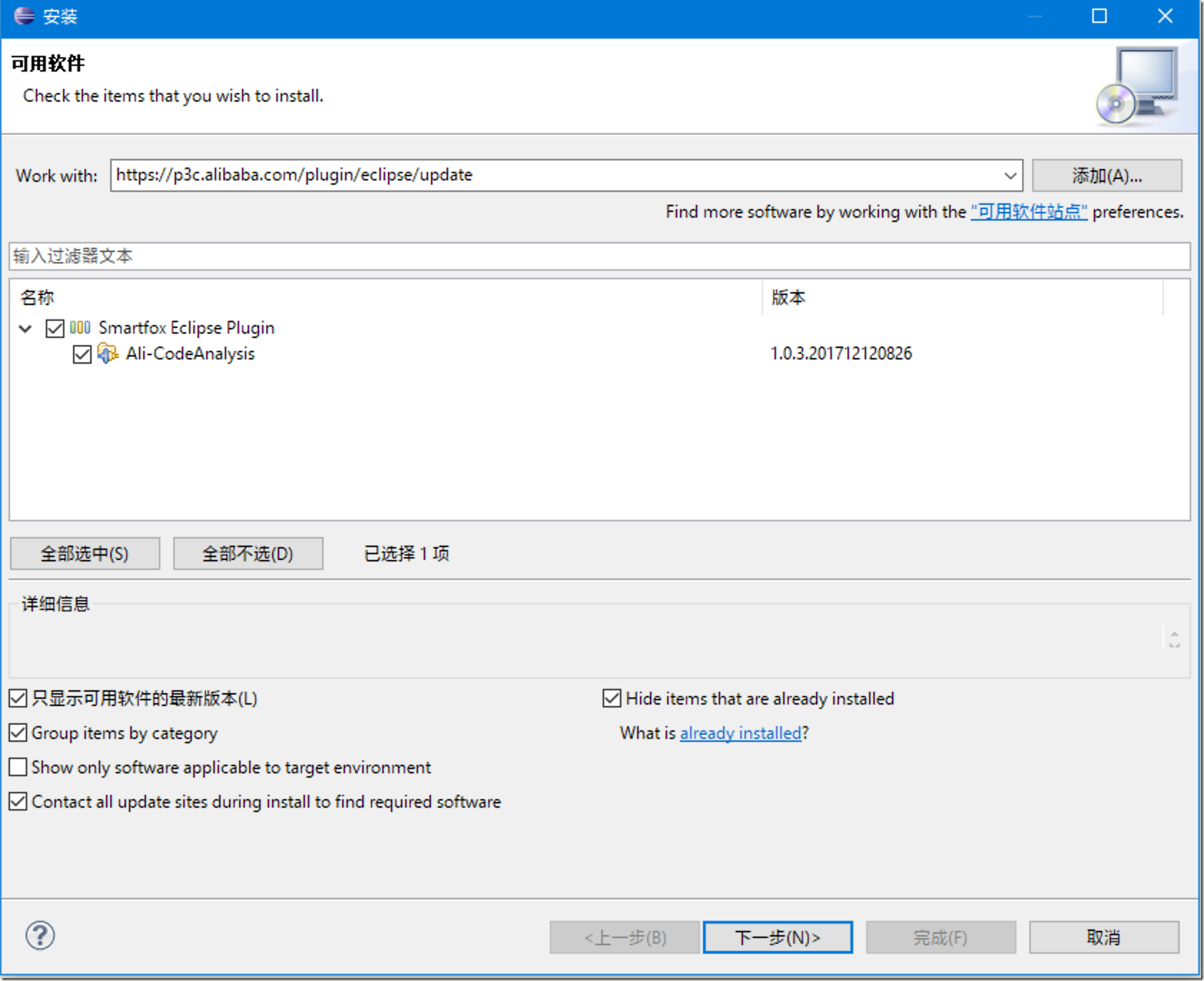Open the 可用软件站点 preferences link

[x=1029, y=212]
